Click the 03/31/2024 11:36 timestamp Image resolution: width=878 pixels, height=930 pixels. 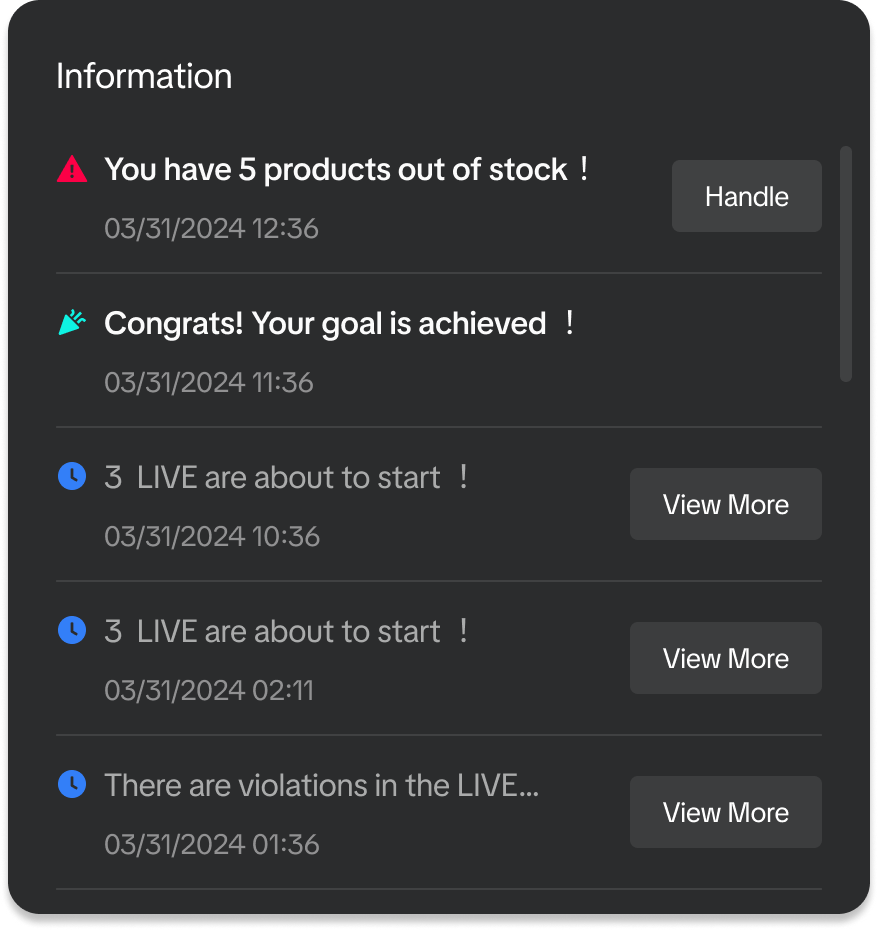(209, 382)
